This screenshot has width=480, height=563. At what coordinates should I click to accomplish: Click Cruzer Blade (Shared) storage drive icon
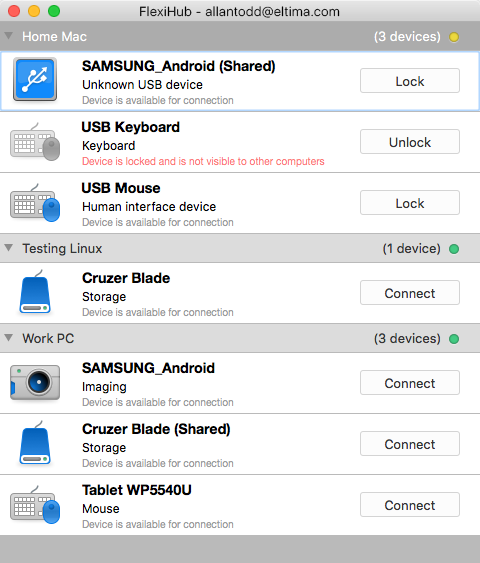(35, 443)
